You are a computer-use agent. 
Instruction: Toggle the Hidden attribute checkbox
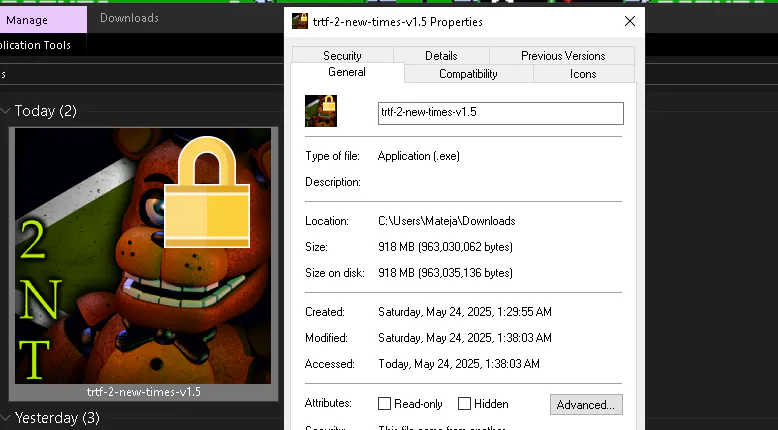(x=464, y=404)
